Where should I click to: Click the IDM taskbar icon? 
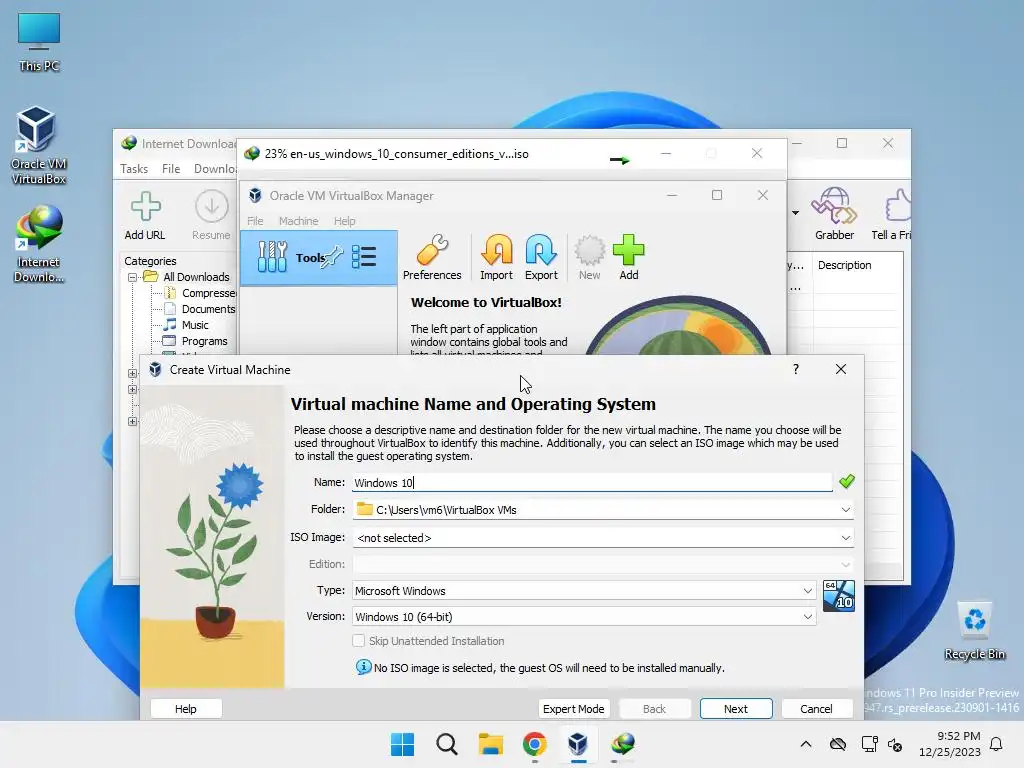(x=622, y=744)
